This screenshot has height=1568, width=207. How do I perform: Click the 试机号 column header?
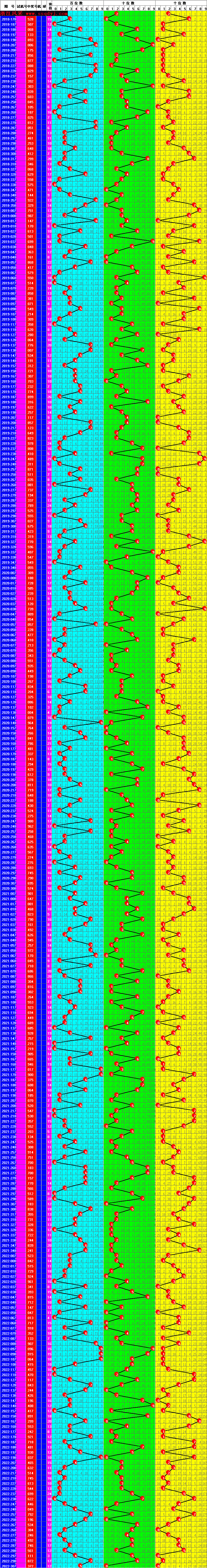(21, 5)
